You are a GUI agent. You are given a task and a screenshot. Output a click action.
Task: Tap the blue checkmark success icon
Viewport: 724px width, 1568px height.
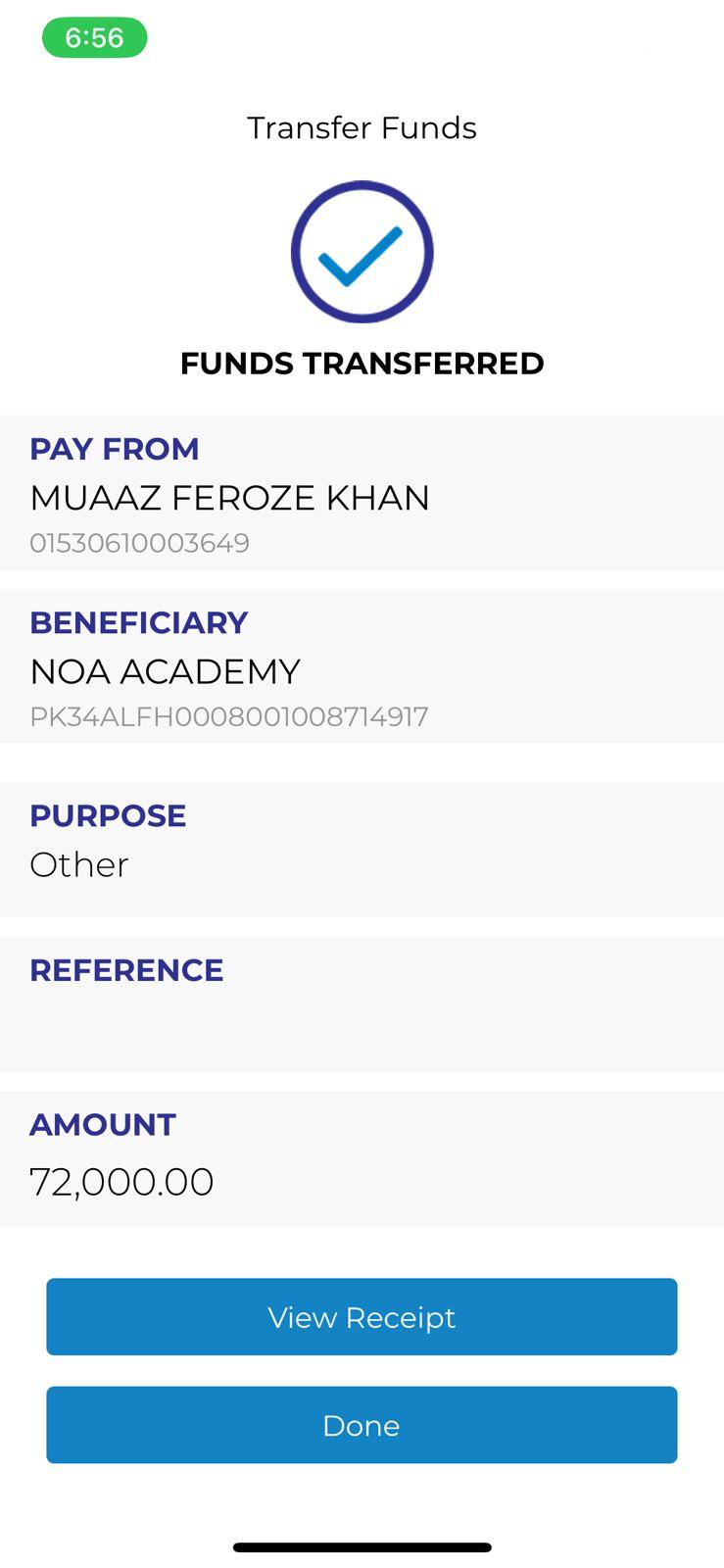coord(362,255)
